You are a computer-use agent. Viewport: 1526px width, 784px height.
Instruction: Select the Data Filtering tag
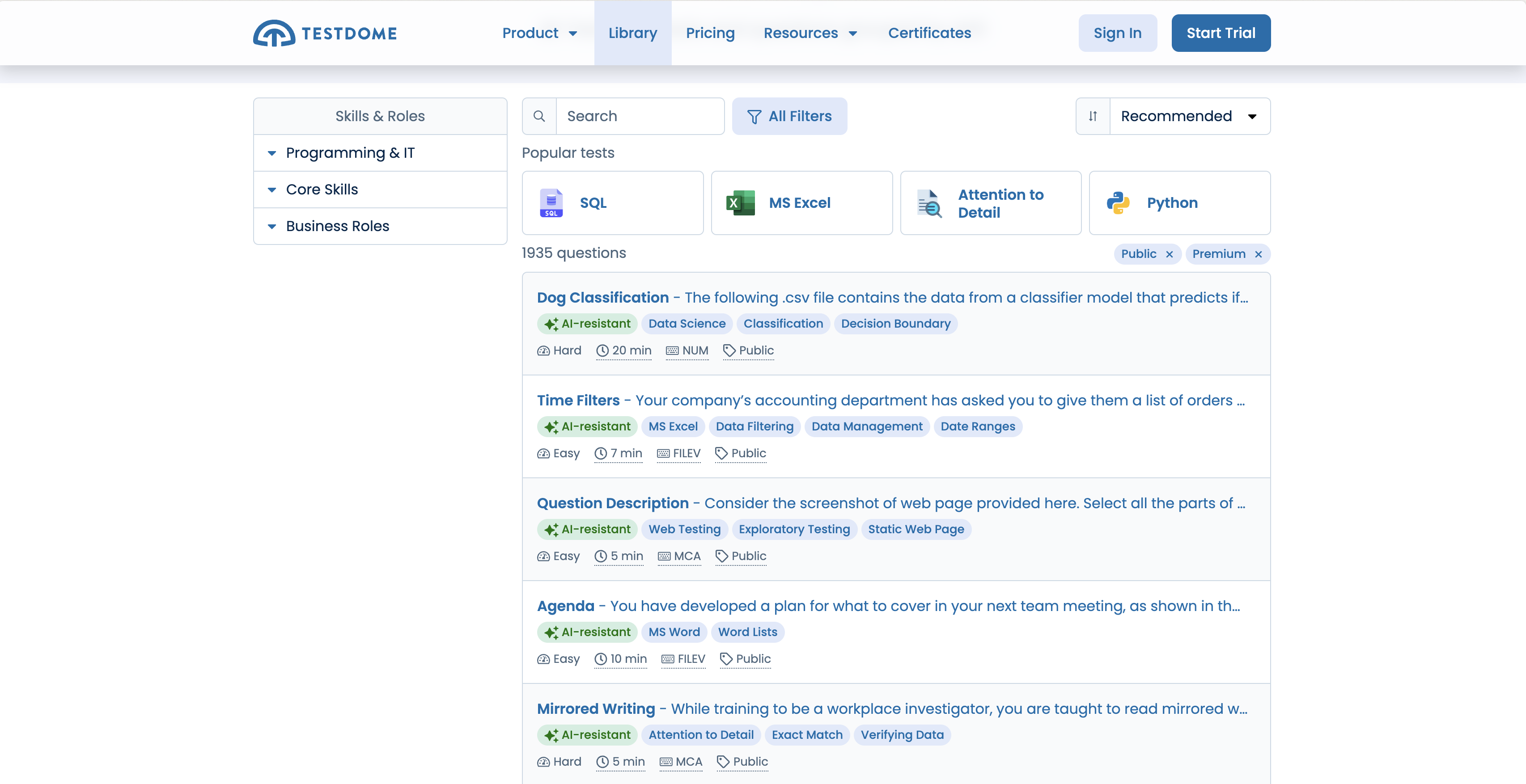tap(754, 426)
